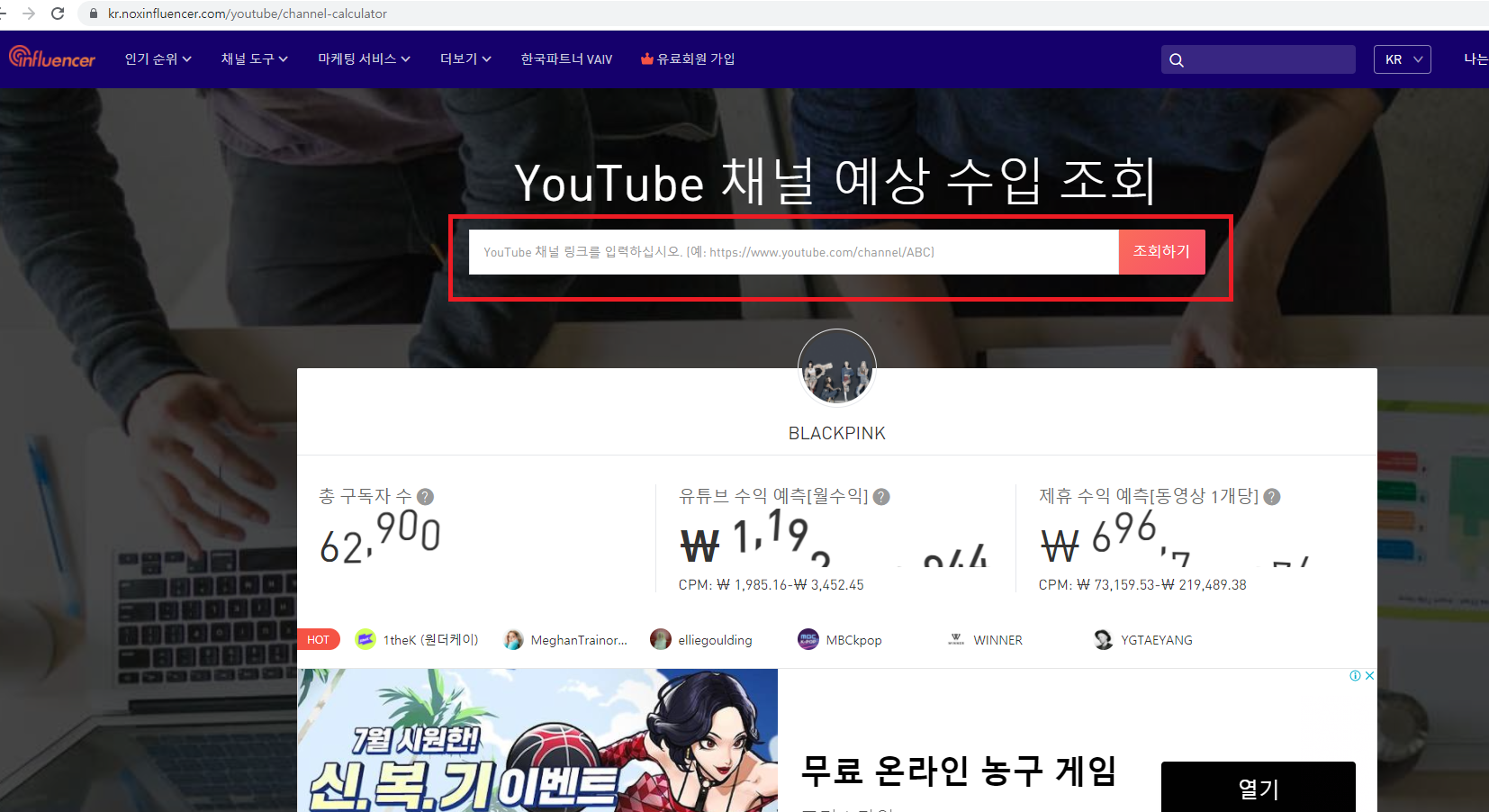Reload the page with the refresh icon
Image resolution: width=1489 pixels, height=812 pixels.
pyautogui.click(x=58, y=14)
